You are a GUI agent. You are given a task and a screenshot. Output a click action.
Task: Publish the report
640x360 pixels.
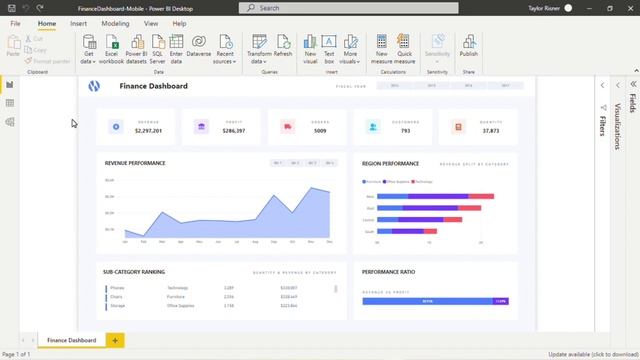pos(469,46)
